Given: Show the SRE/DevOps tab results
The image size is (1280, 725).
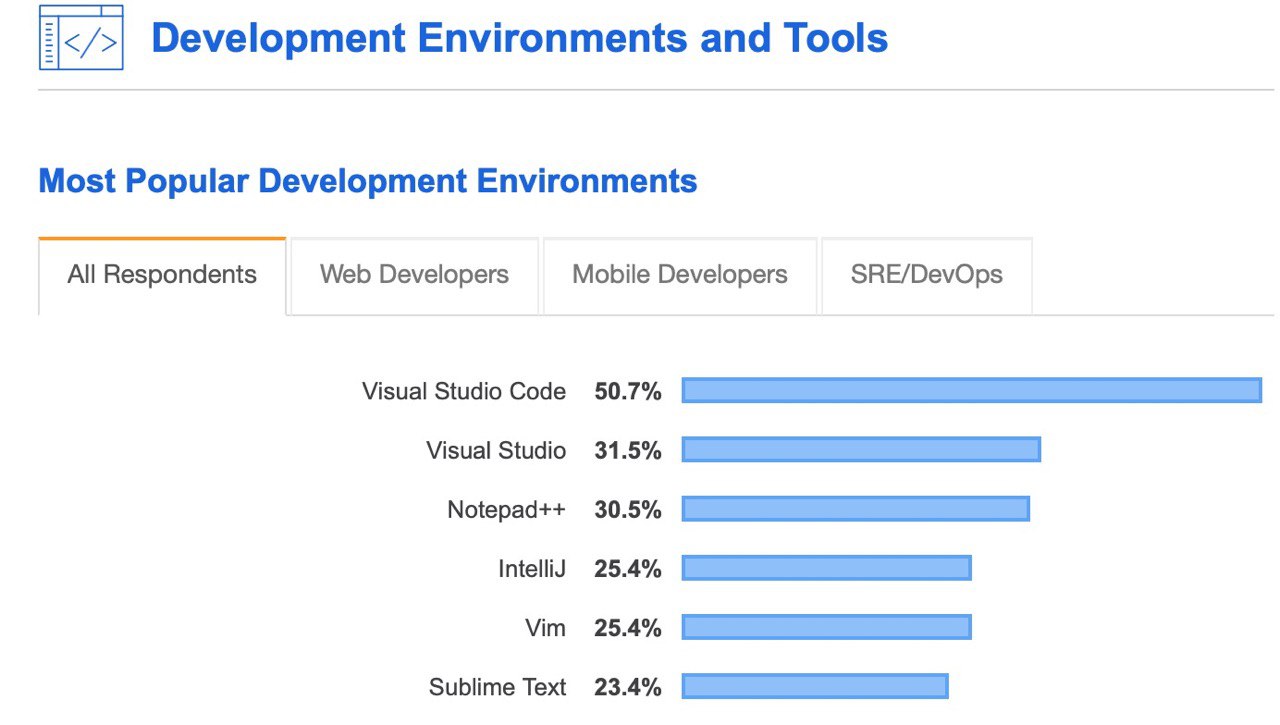Looking at the screenshot, I should tap(927, 275).
